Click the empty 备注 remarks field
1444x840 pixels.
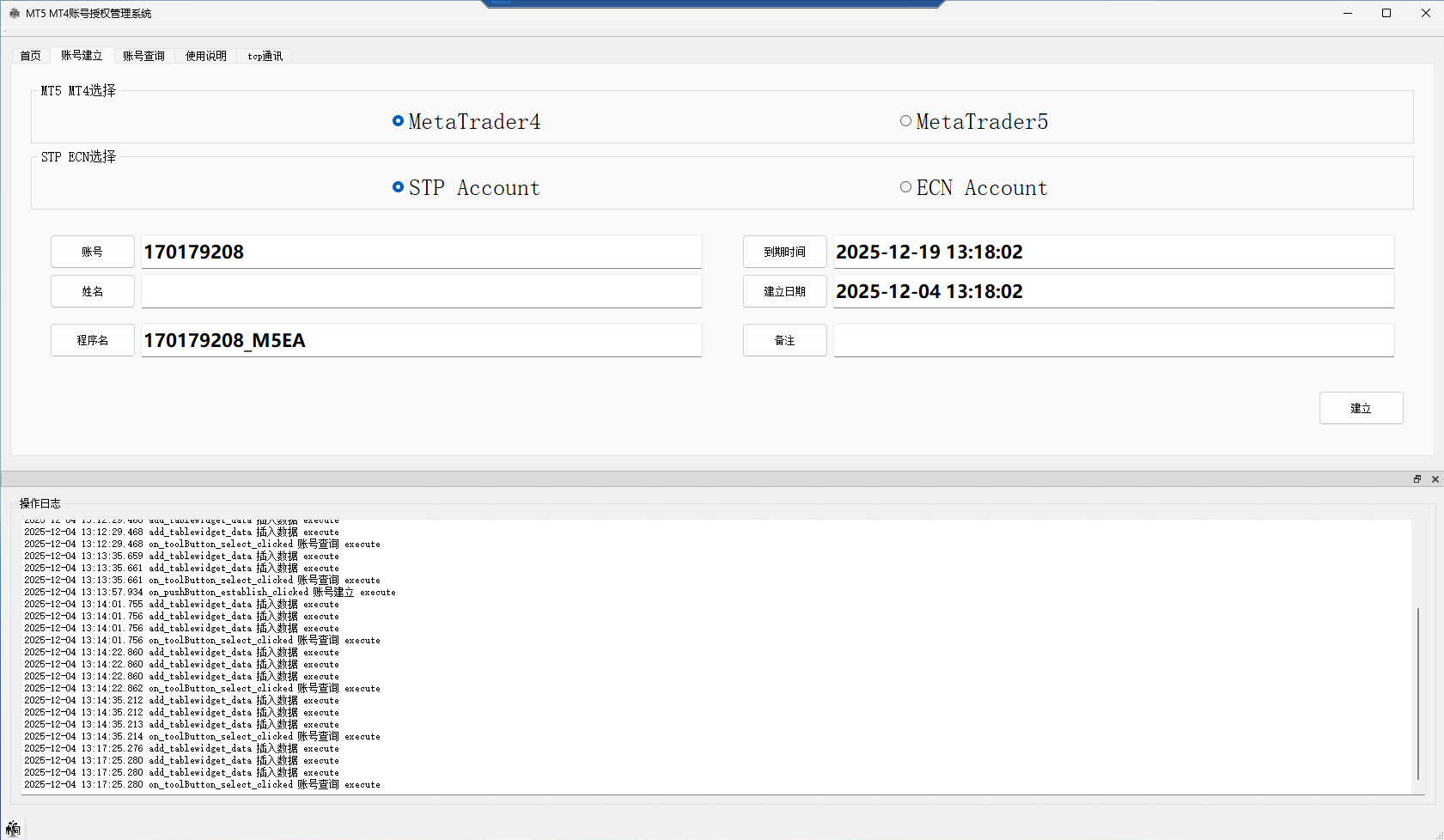point(1114,340)
